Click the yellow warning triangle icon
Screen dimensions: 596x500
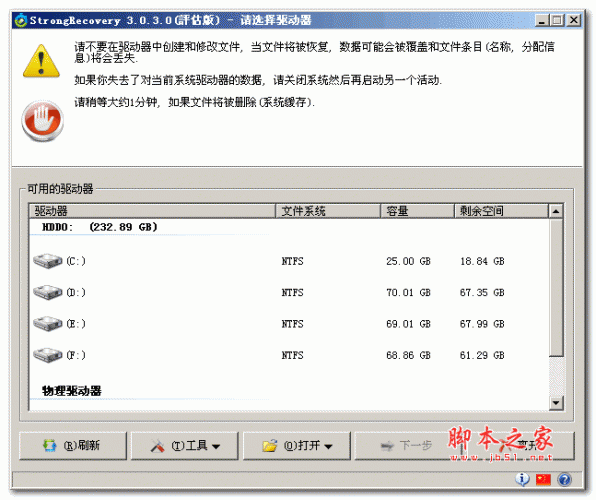(41, 61)
